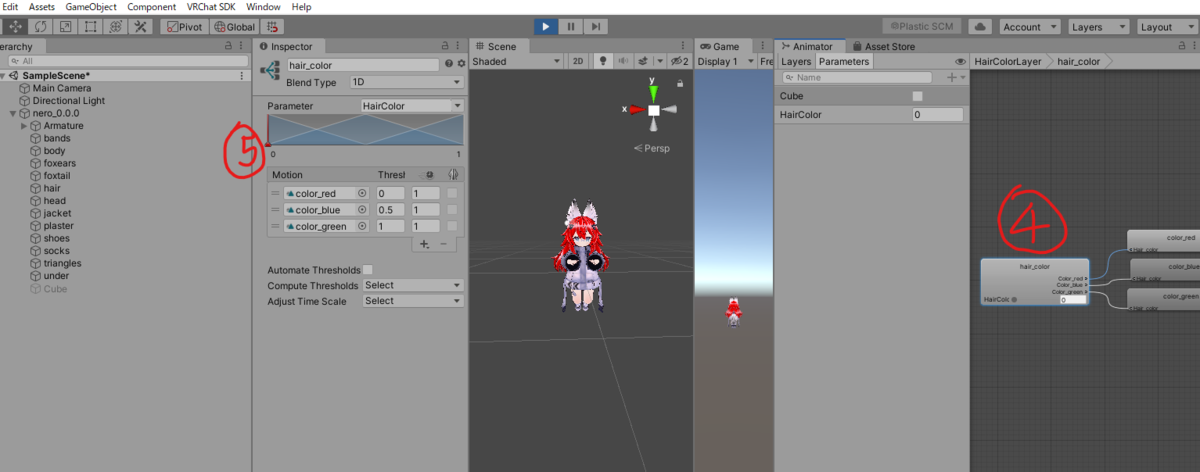
Task: Open the Account dropdown
Action: pyautogui.click(x=1029, y=27)
